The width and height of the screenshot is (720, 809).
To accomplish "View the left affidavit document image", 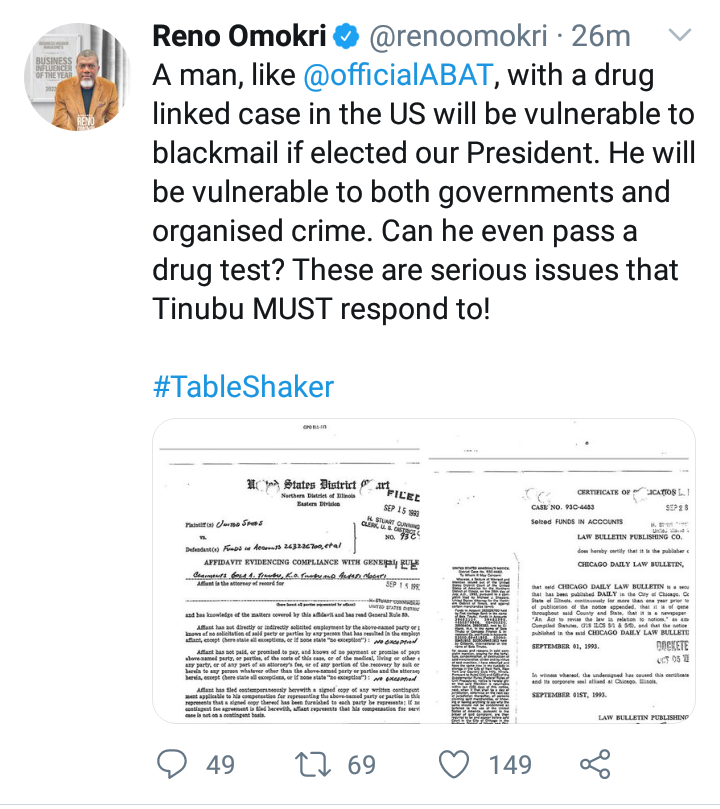I will [288, 571].
